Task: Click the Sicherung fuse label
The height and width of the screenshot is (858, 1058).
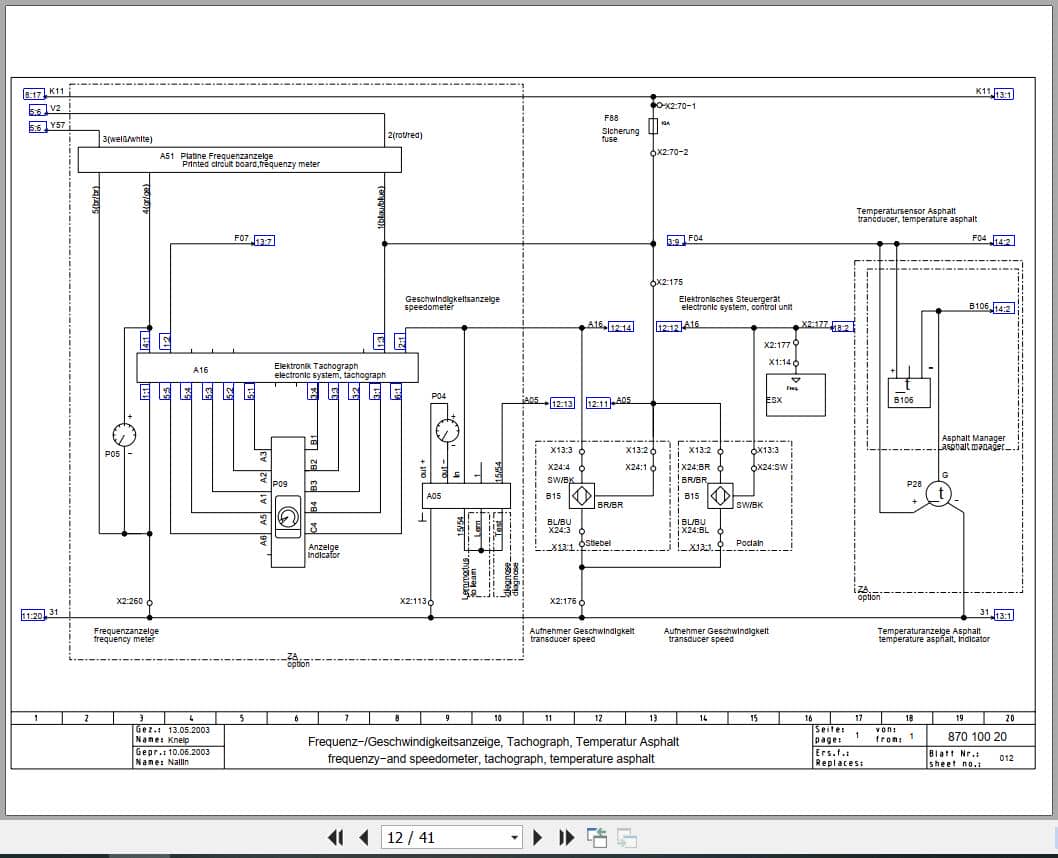Action: [x=620, y=135]
